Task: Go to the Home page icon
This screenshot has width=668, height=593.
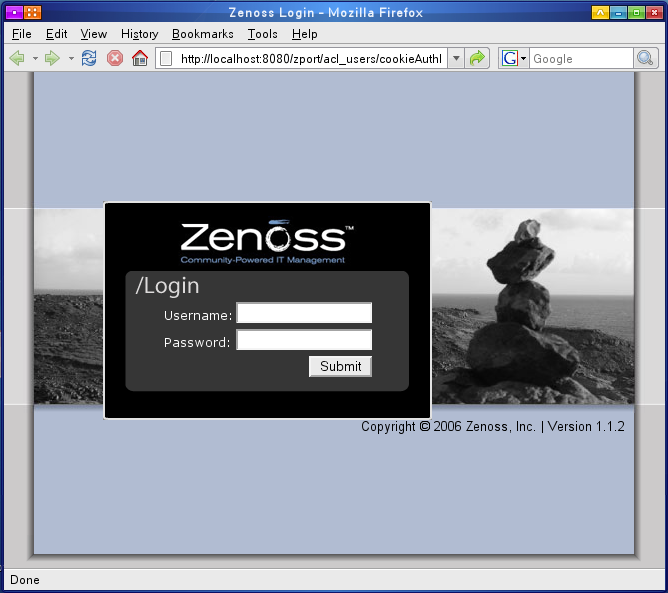Action: [x=140, y=58]
